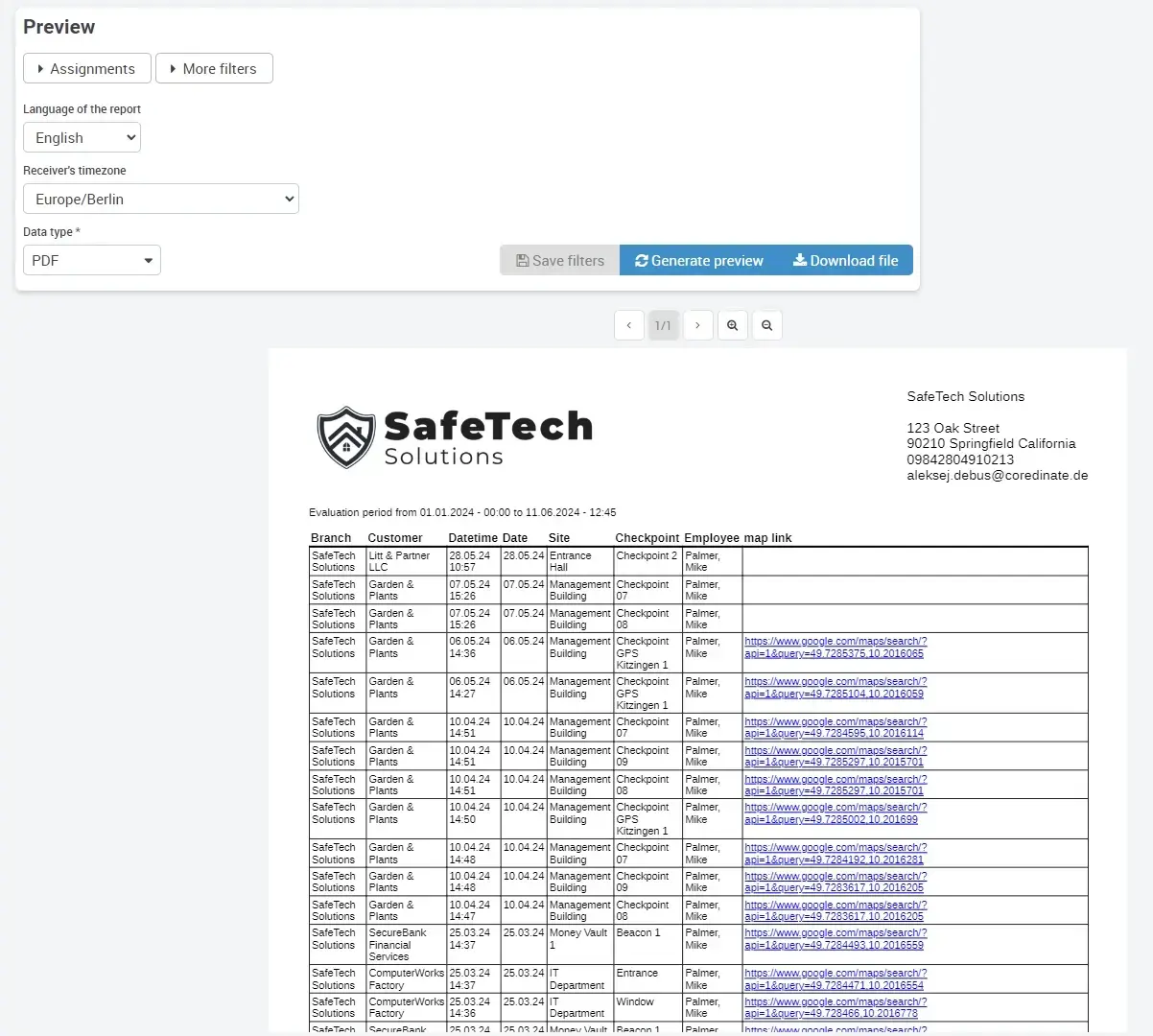The width and height of the screenshot is (1153, 1036).
Task: Expand the Assignments filter section
Action: pos(86,68)
